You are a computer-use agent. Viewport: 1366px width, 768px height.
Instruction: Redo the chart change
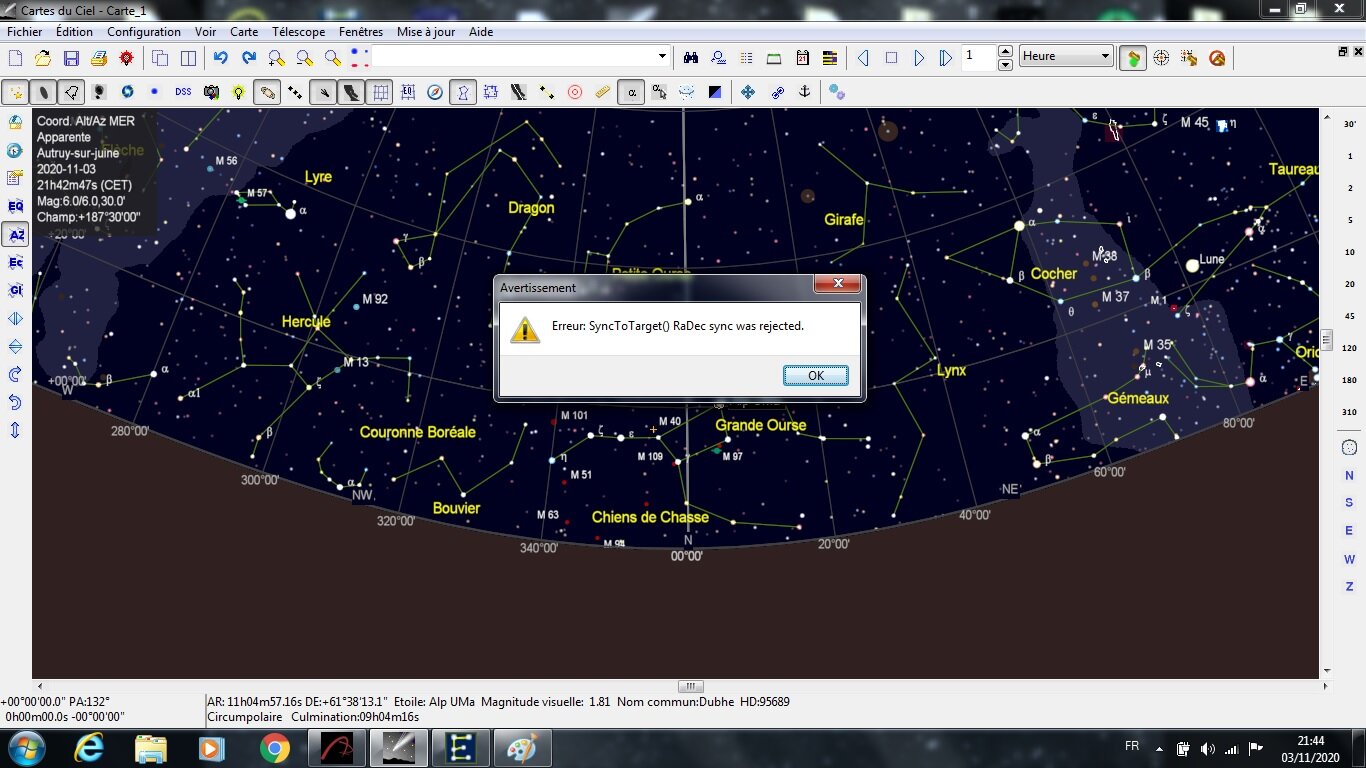click(249, 58)
